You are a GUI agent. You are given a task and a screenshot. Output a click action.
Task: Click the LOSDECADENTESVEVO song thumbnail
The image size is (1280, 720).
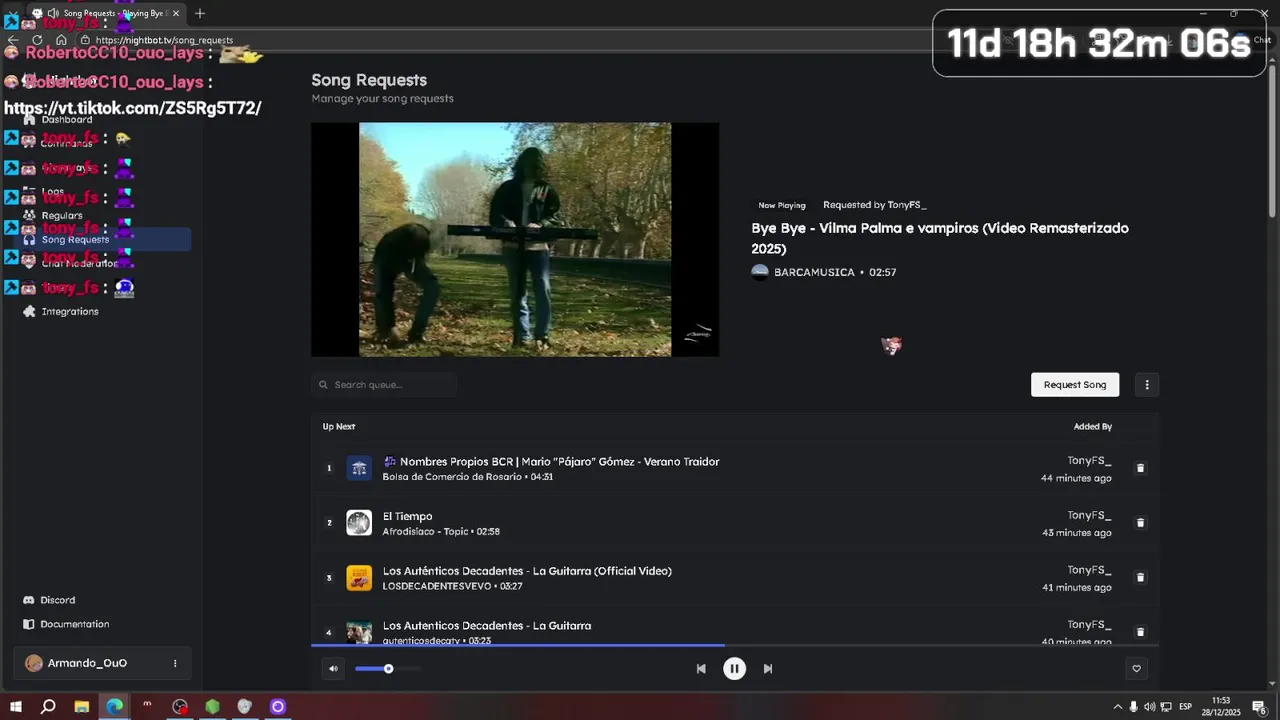359,577
